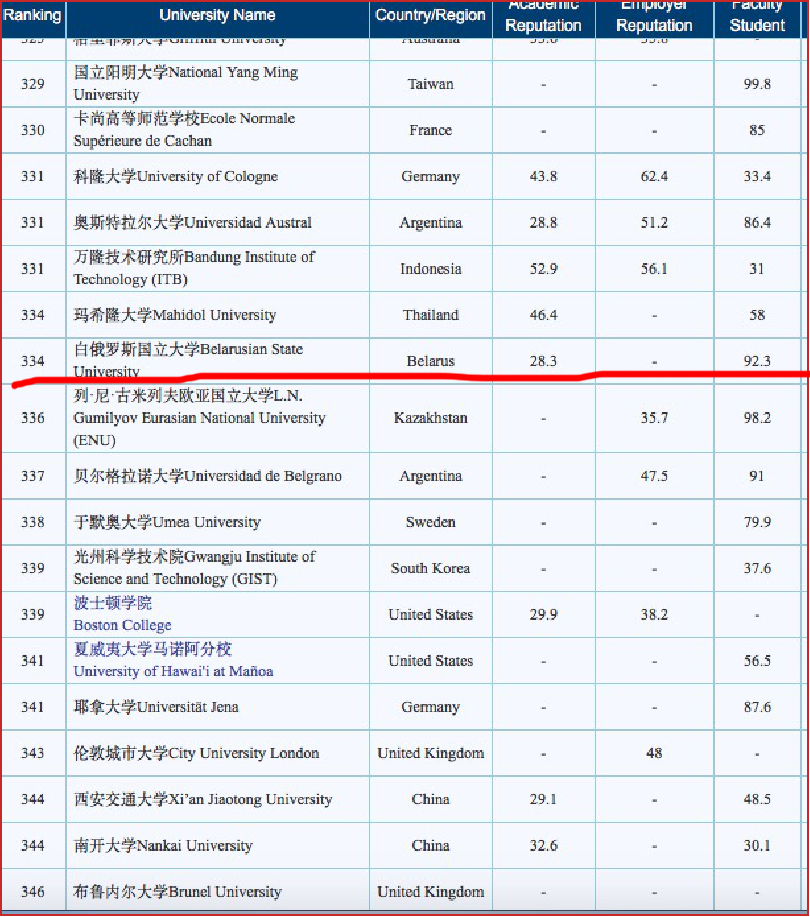The width and height of the screenshot is (810, 917).
Task: Click the Faculty Student column header
Action: [757, 18]
